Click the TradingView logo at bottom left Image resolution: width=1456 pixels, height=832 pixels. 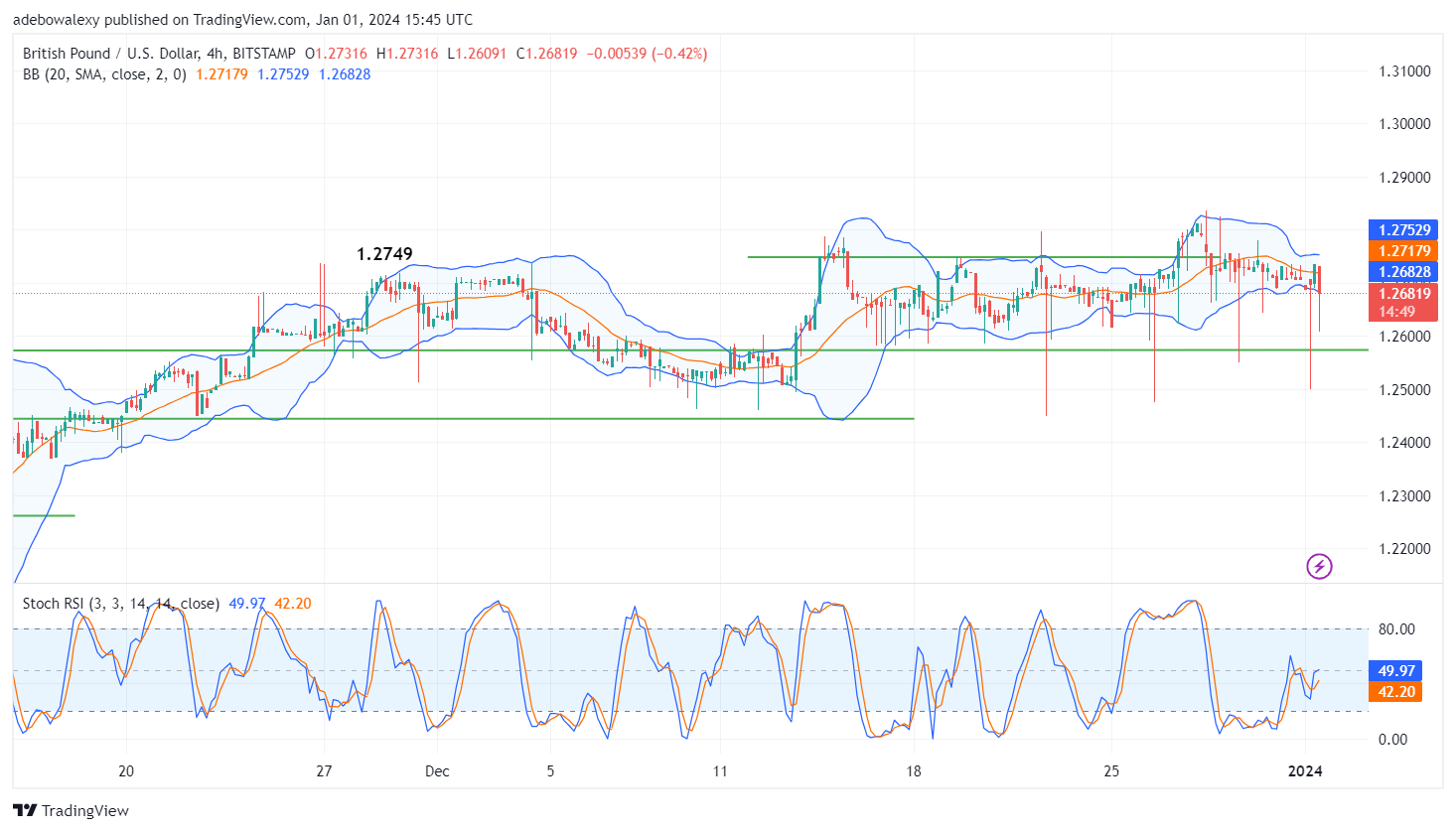coord(72,811)
